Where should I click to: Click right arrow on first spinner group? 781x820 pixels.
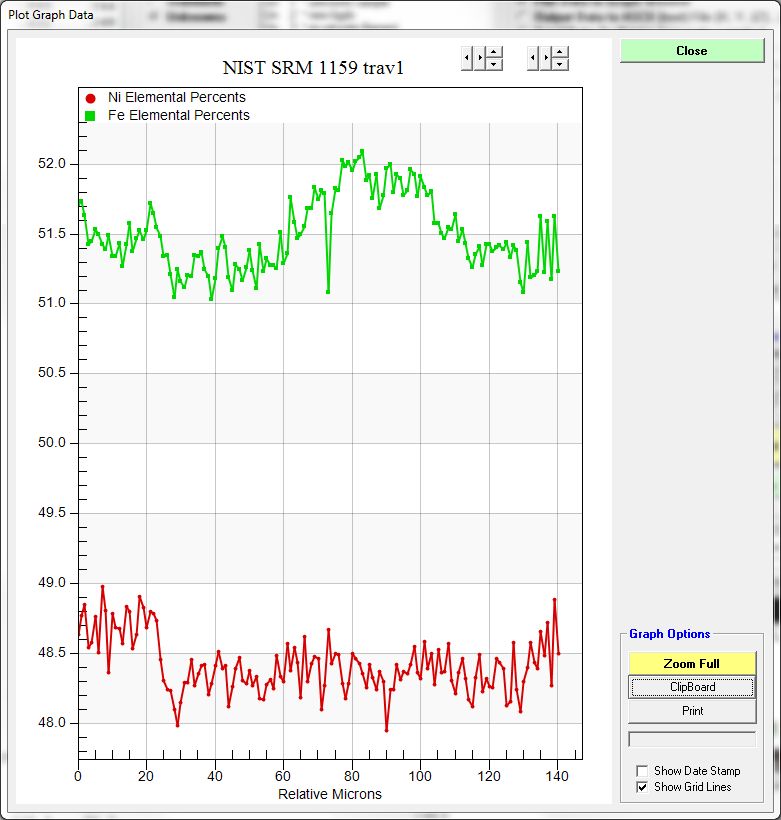pyautogui.click(x=480, y=58)
